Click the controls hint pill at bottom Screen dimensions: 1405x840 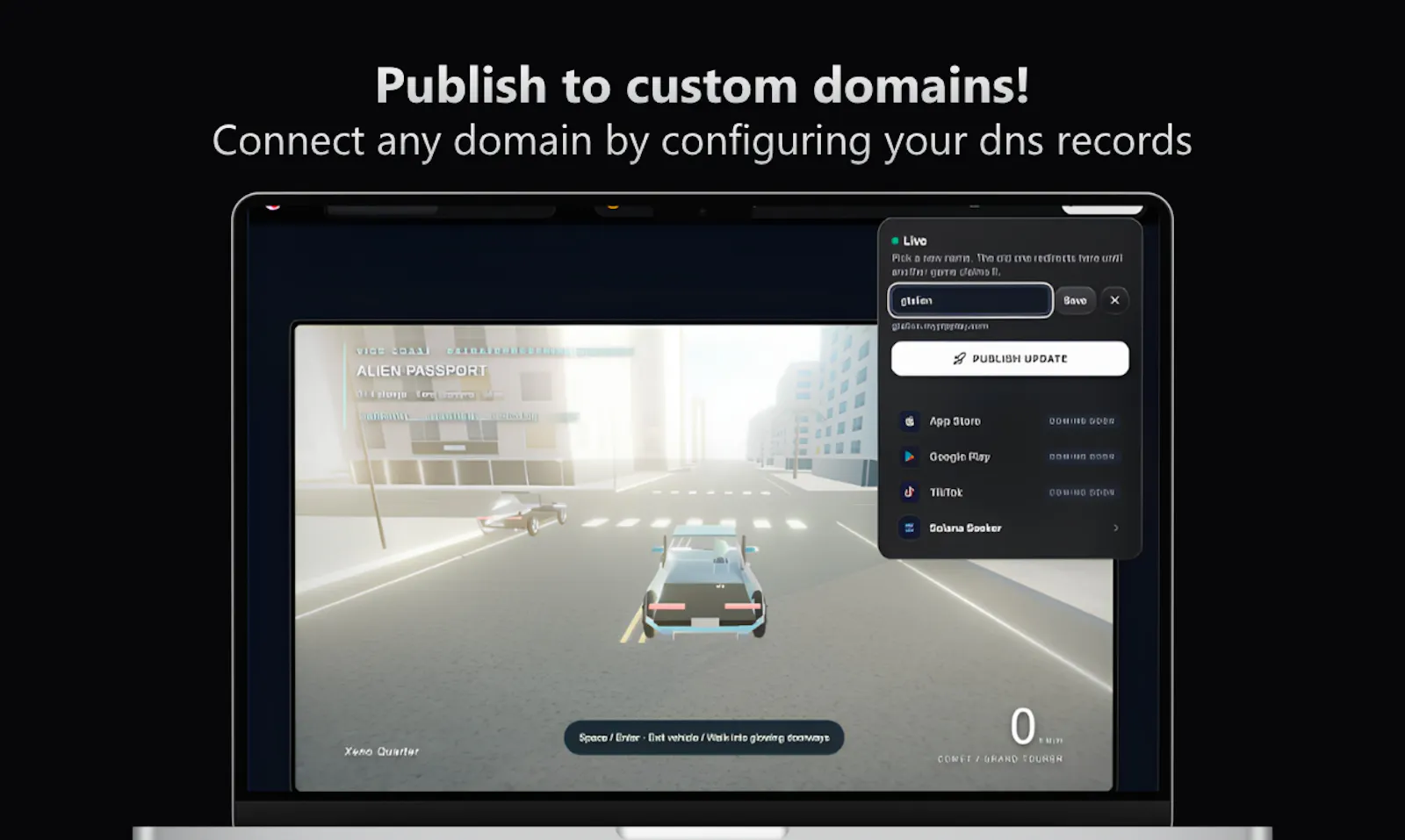(703, 737)
